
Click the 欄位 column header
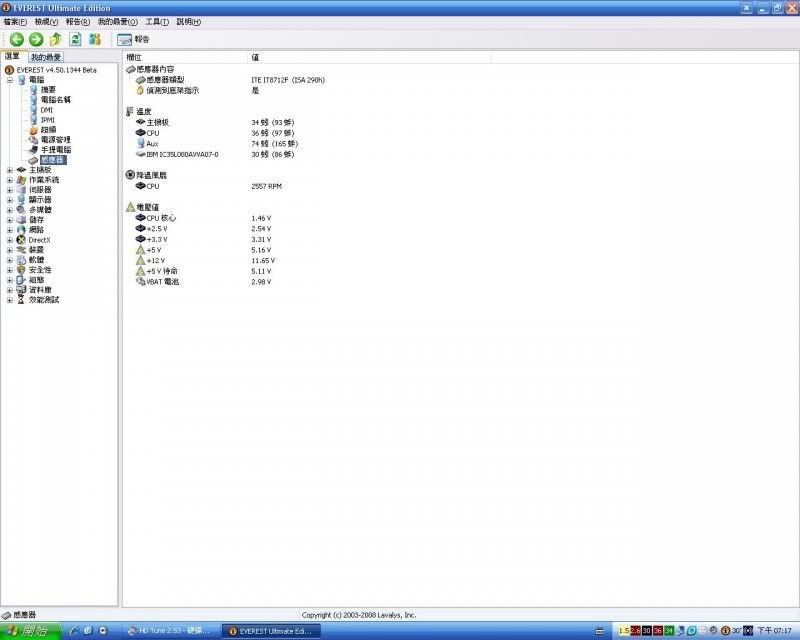pyautogui.click(x=135, y=57)
